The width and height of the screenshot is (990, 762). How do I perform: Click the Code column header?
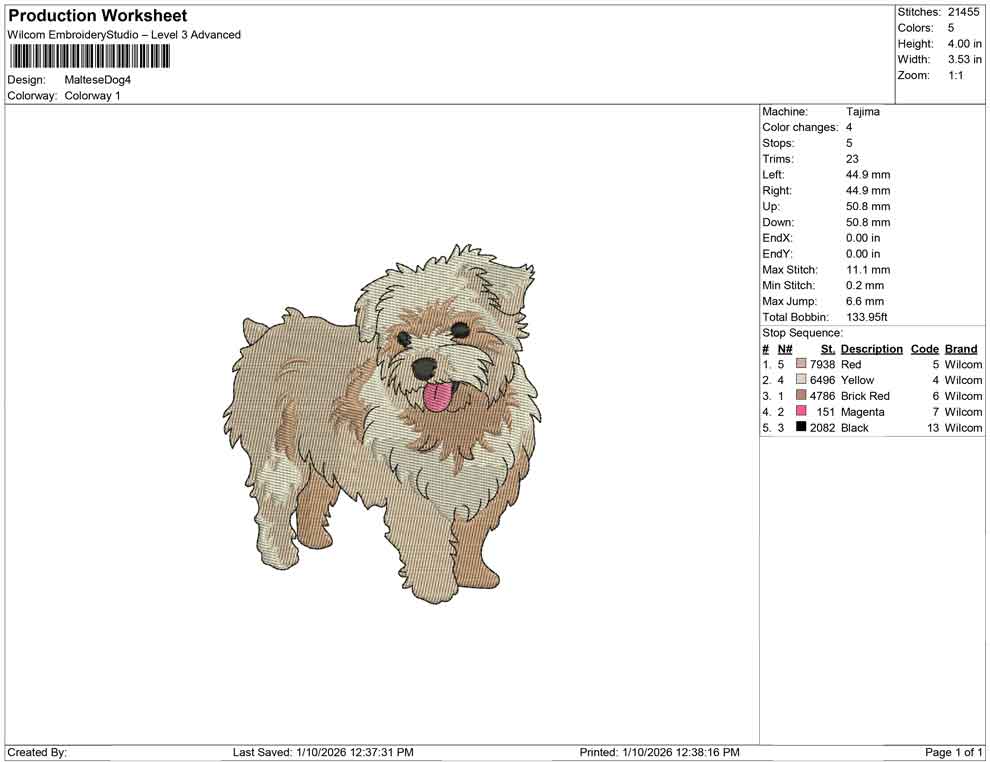924,348
